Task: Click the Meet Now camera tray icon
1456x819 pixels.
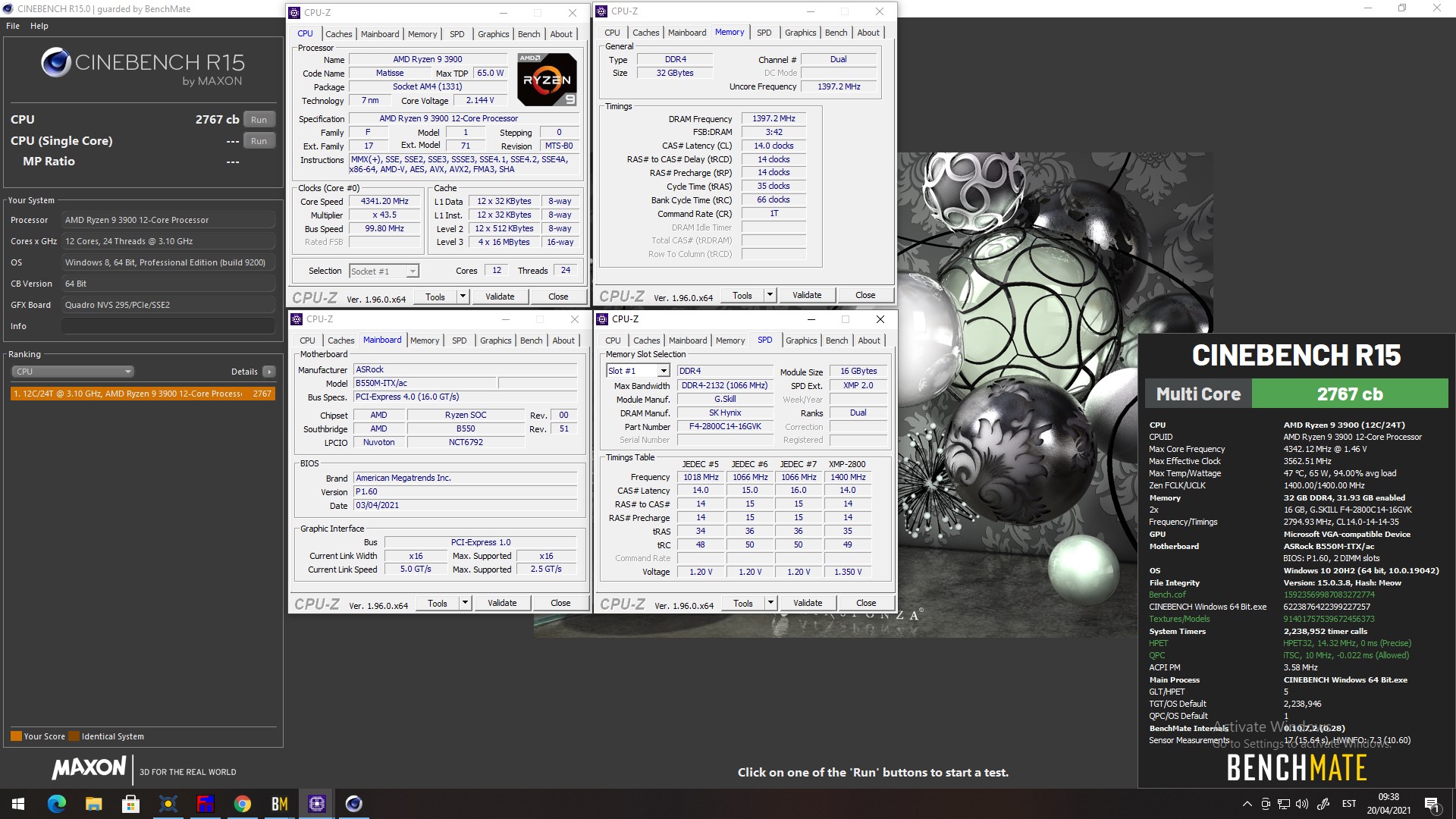Action: point(1265,804)
